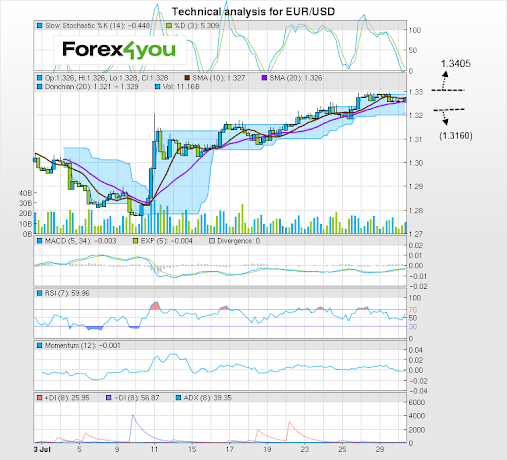This screenshot has height=460, width=507.
Task: Click the +DI (8) red legend square
Action: click(40, 398)
